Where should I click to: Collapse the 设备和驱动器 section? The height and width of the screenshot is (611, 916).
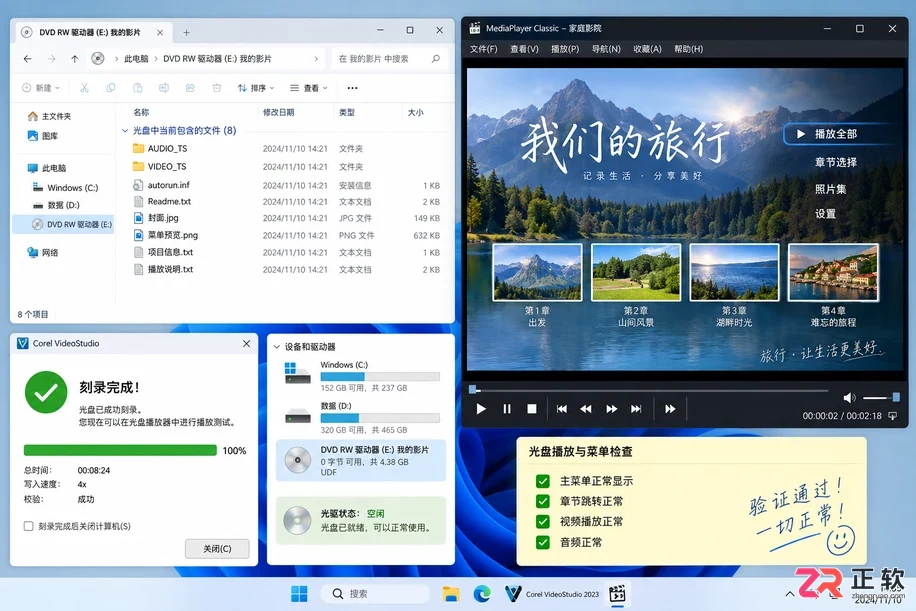point(277,346)
